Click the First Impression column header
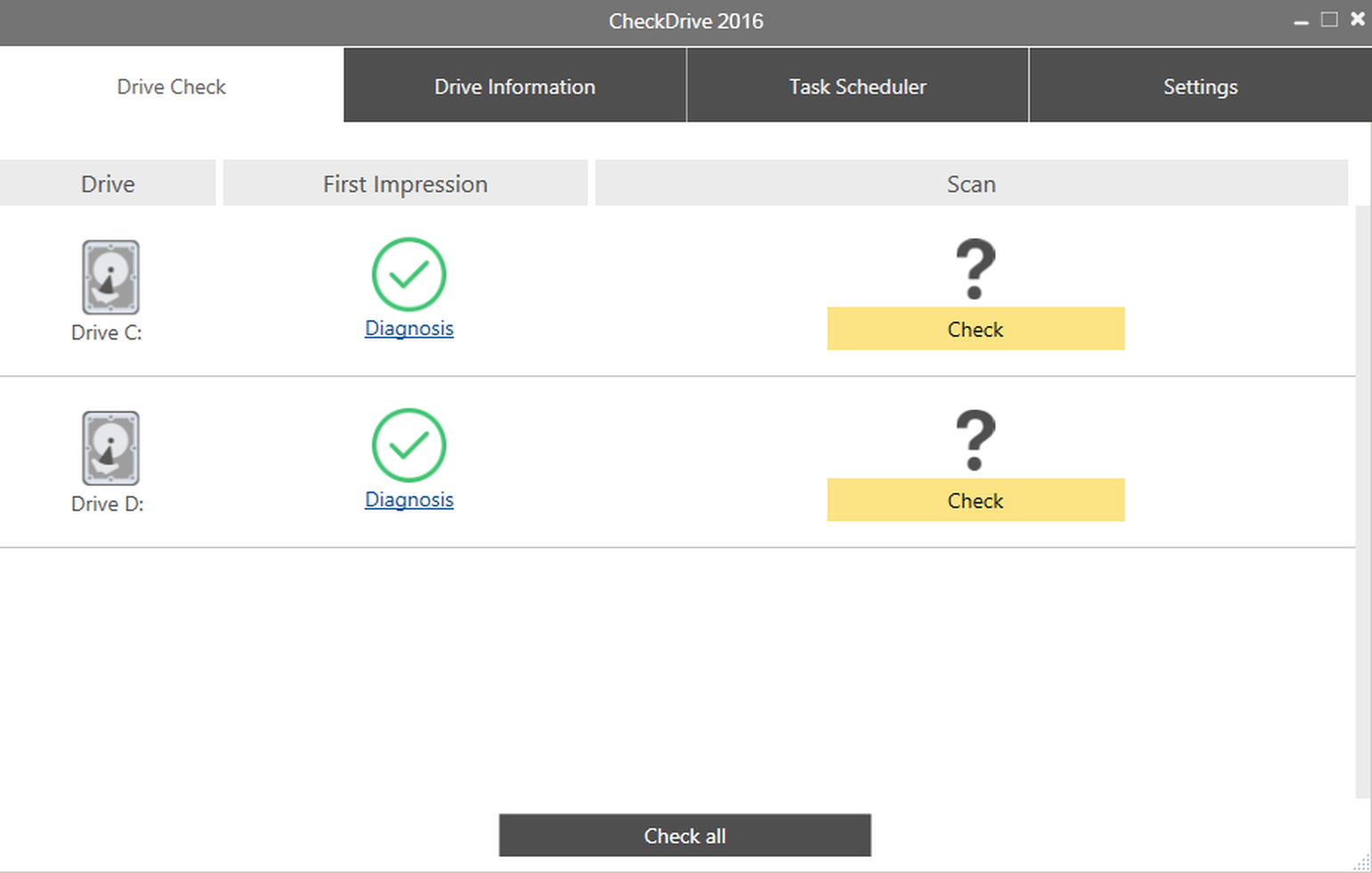Viewport: 1372px width, 873px height. click(x=405, y=184)
